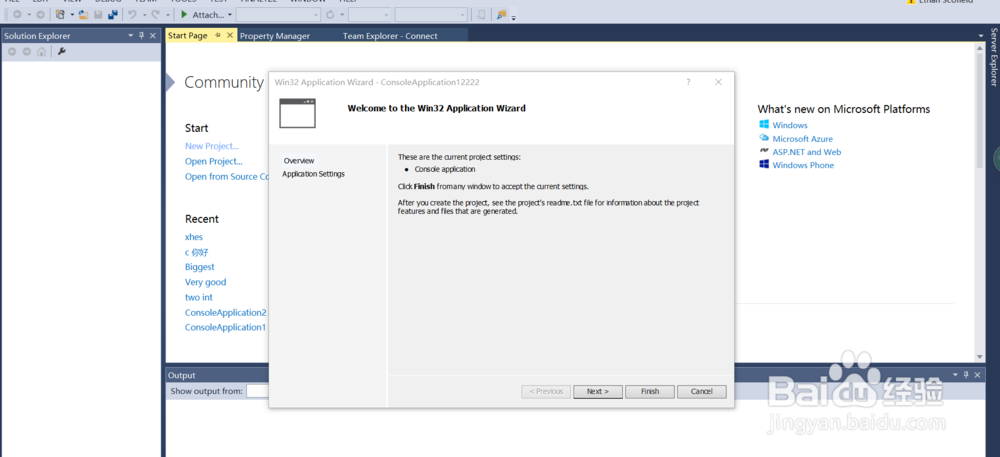
Task: Switch to the Property Manager tab
Action: (275, 36)
